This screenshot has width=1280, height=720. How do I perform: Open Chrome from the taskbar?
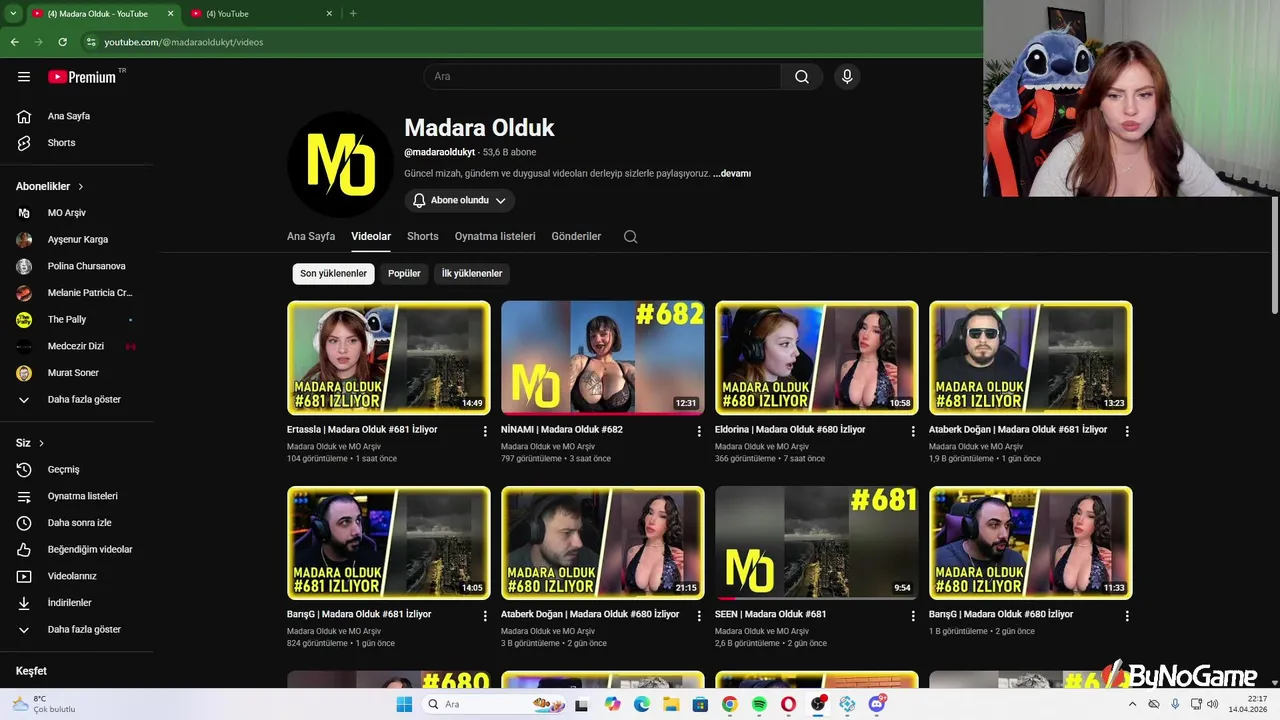click(730, 704)
